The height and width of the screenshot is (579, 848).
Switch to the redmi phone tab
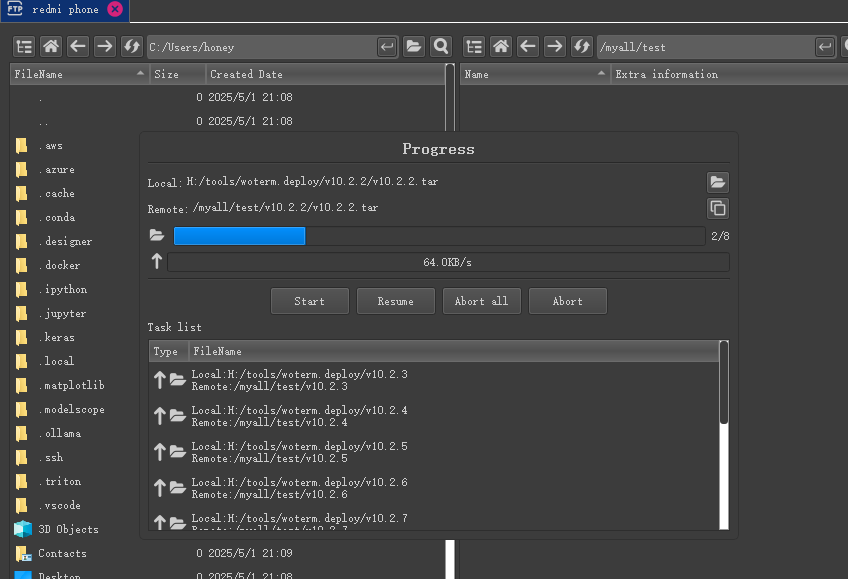62,10
